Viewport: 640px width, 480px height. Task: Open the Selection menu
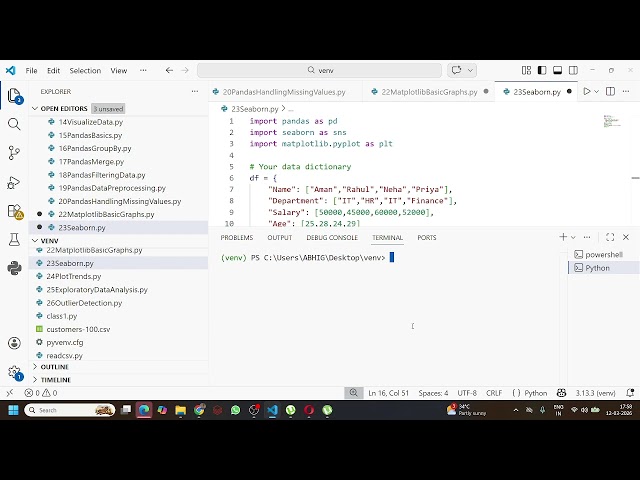tap(85, 70)
